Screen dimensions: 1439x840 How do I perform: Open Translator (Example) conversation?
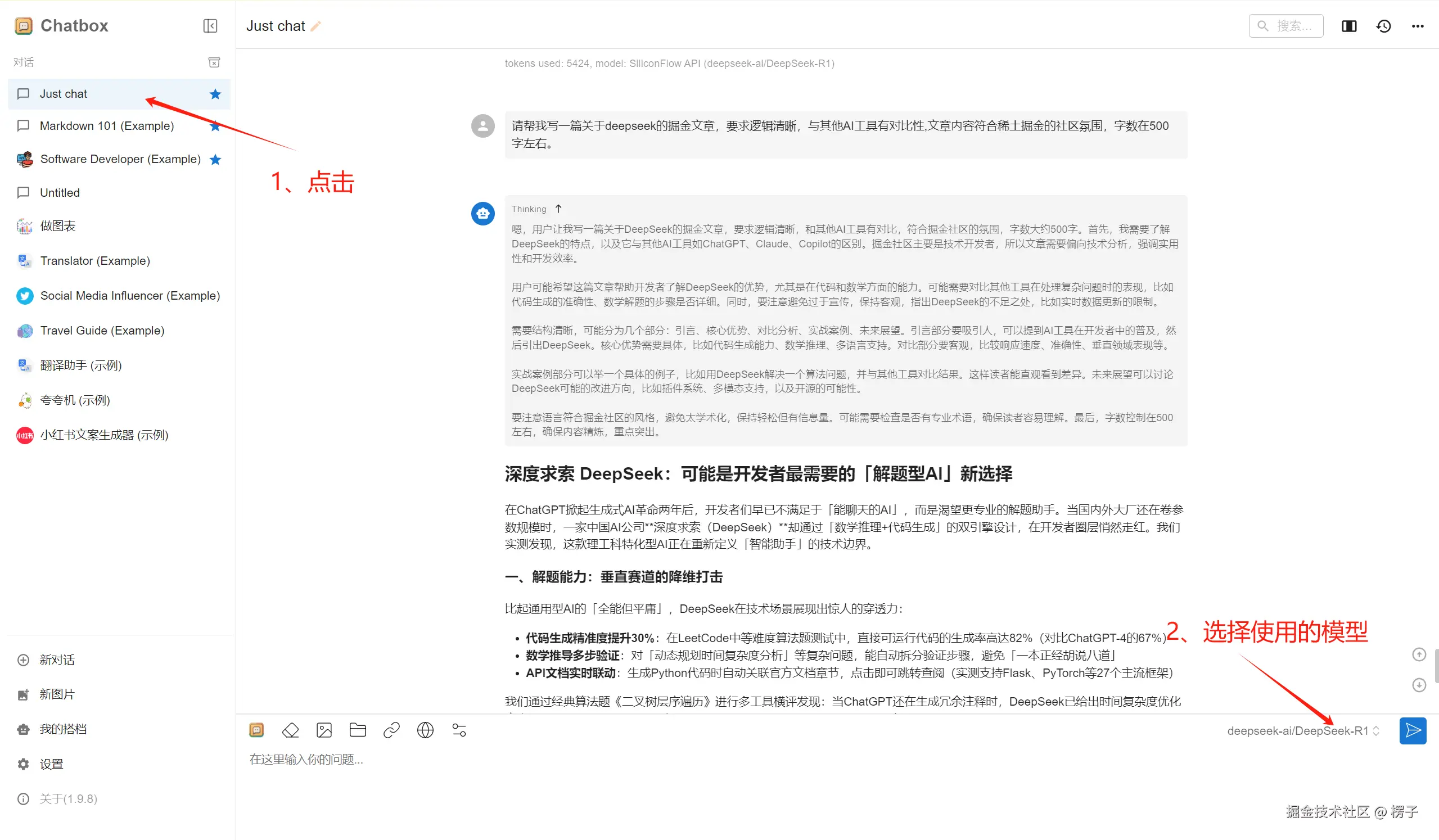click(x=119, y=261)
